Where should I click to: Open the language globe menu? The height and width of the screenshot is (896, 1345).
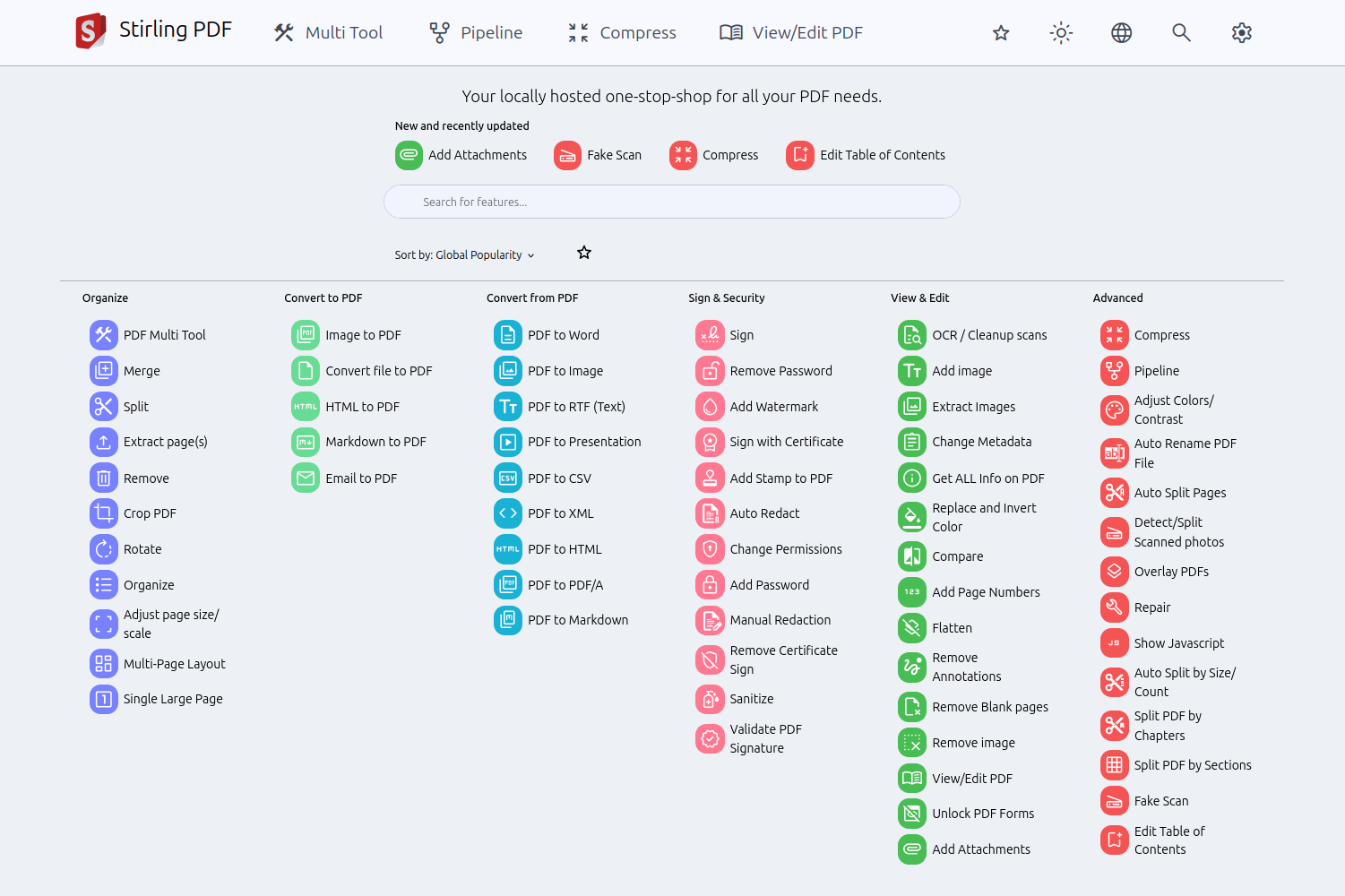click(1121, 33)
